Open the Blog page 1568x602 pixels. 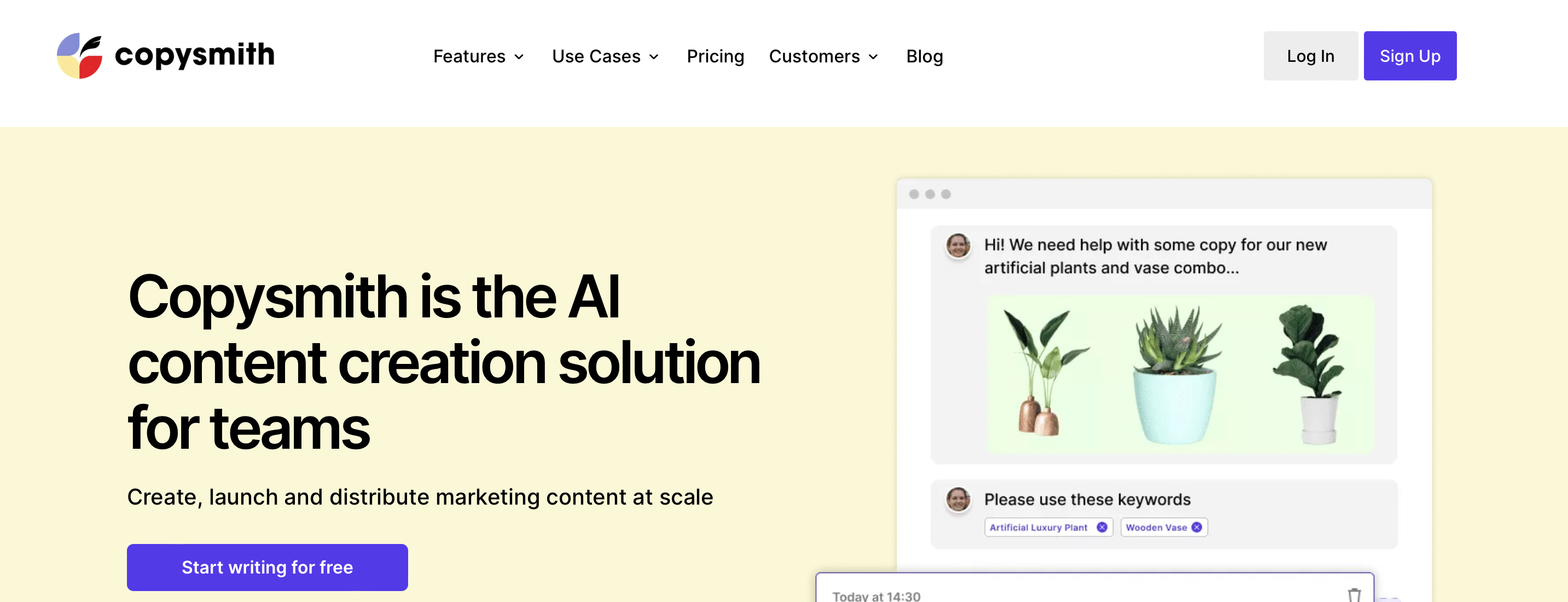925,55
